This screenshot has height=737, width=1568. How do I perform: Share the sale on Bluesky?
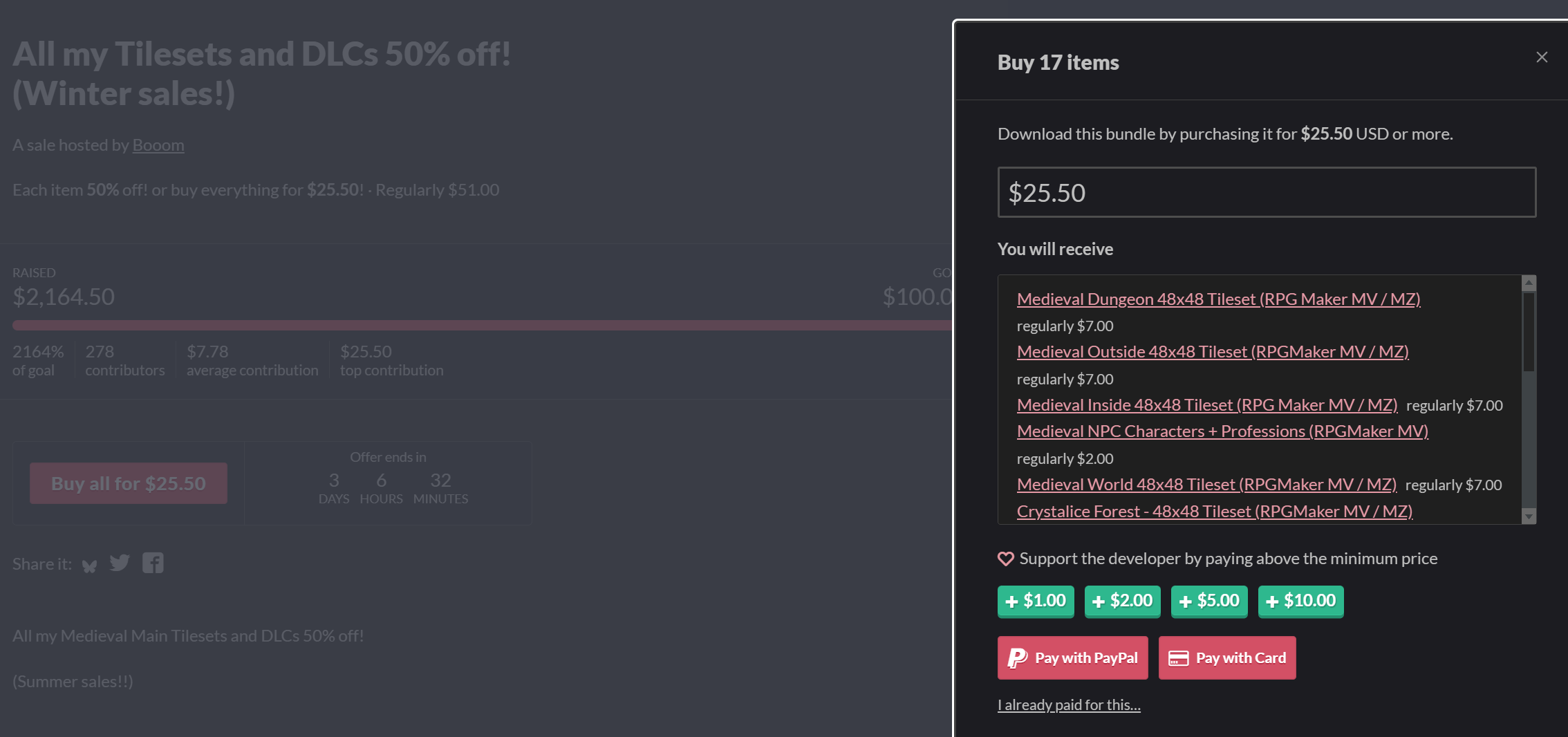(89, 566)
